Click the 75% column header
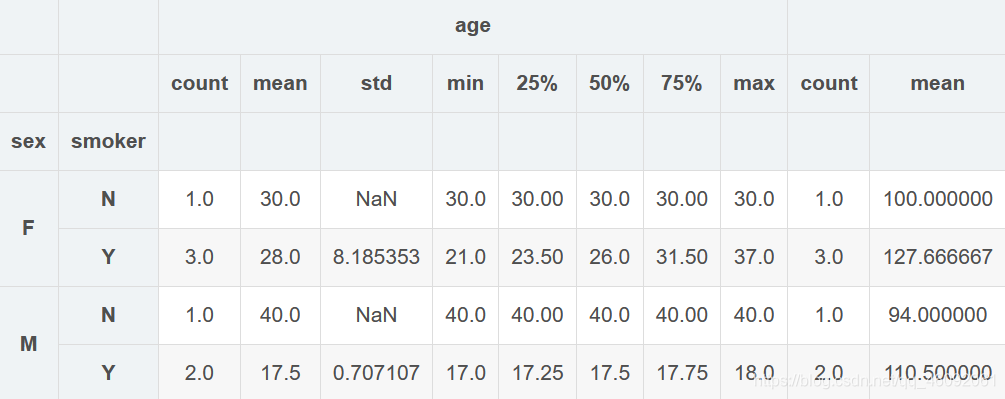The image size is (1005, 399). point(681,83)
